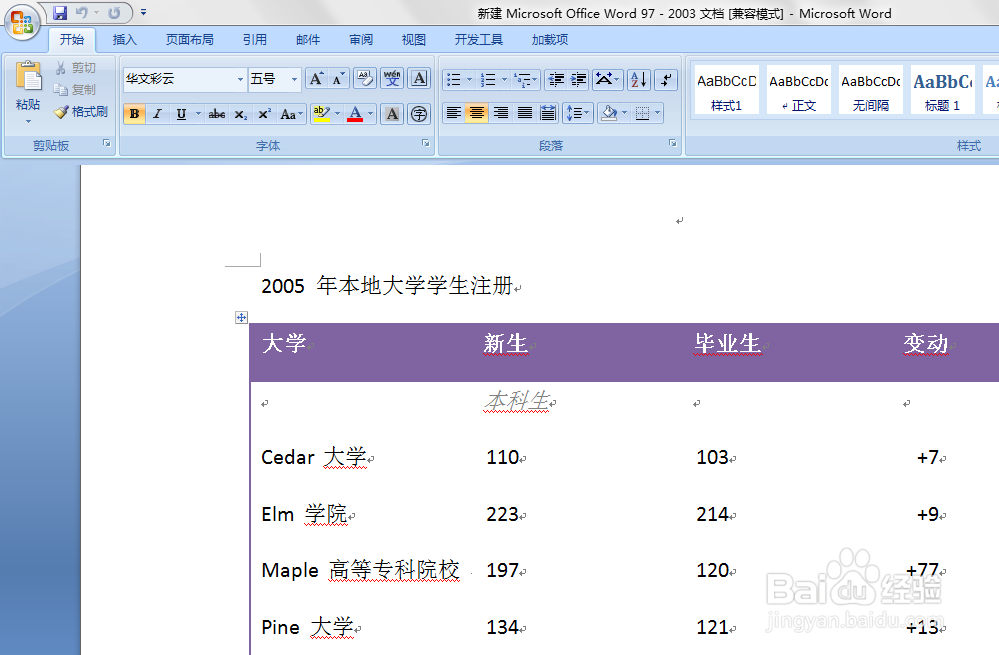The height and width of the screenshot is (655, 999).
Task: Click the table move handle above the table
Action: pos(241,317)
